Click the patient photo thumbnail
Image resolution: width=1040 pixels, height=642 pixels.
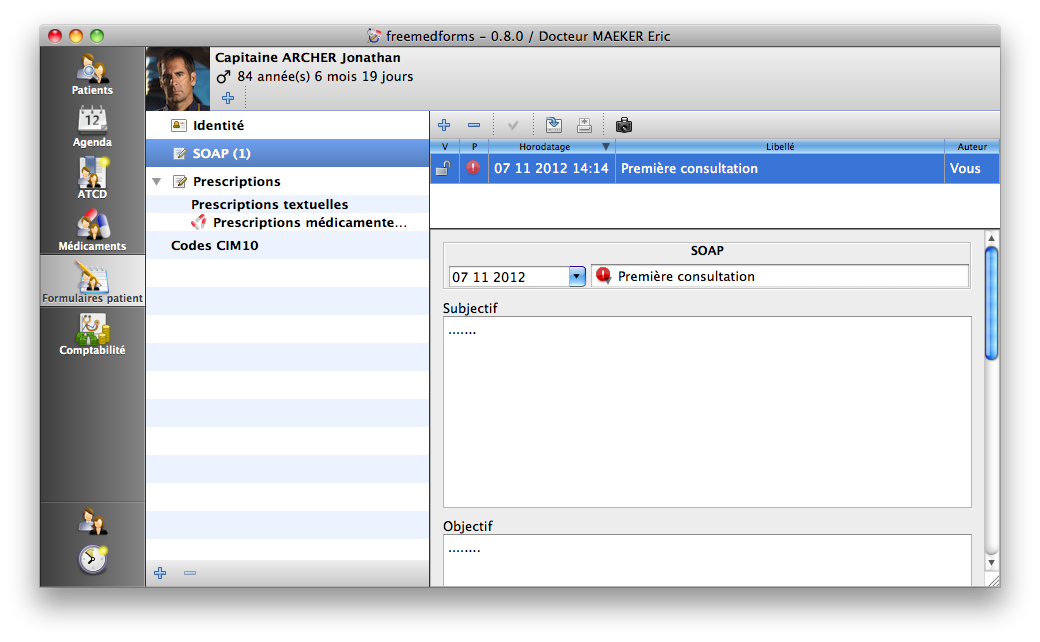click(178, 78)
